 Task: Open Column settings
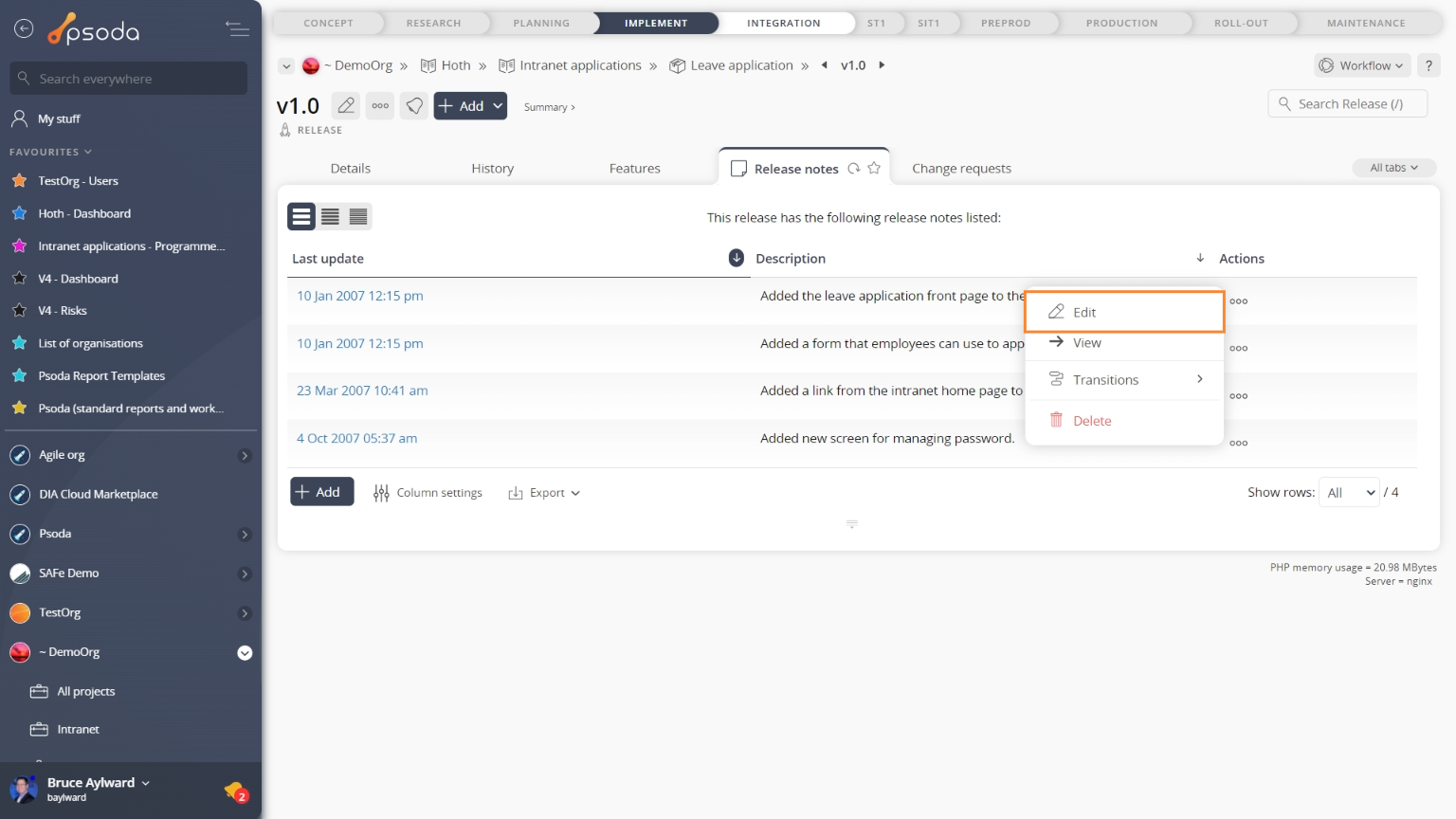point(428,493)
